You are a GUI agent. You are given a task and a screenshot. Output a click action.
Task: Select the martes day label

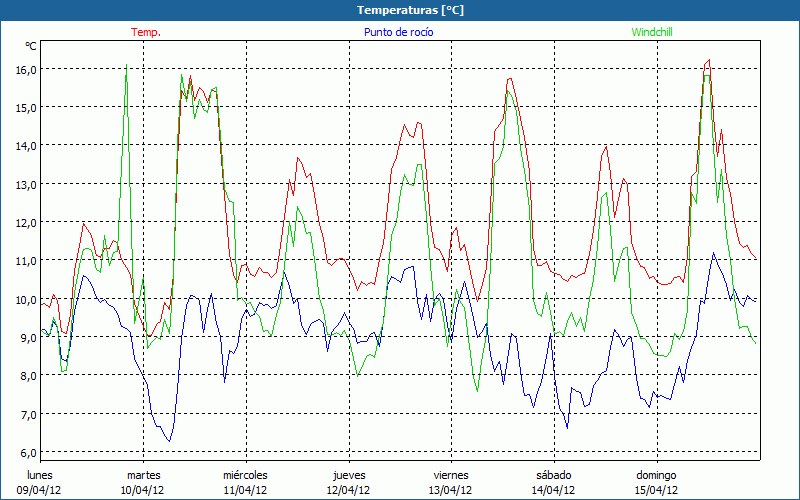(x=143, y=475)
